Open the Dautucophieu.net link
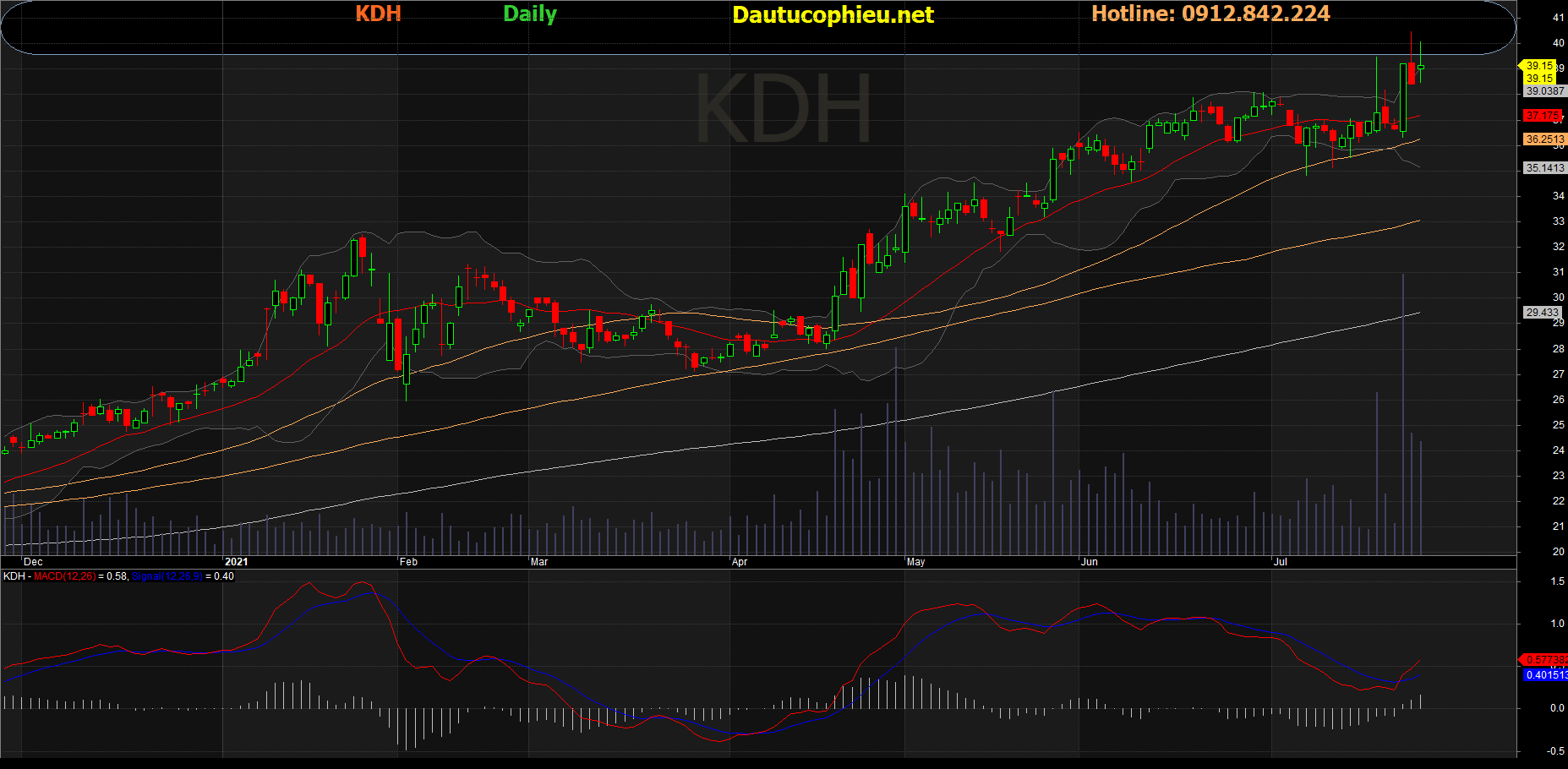This screenshot has width=1568, height=769. coord(833,15)
